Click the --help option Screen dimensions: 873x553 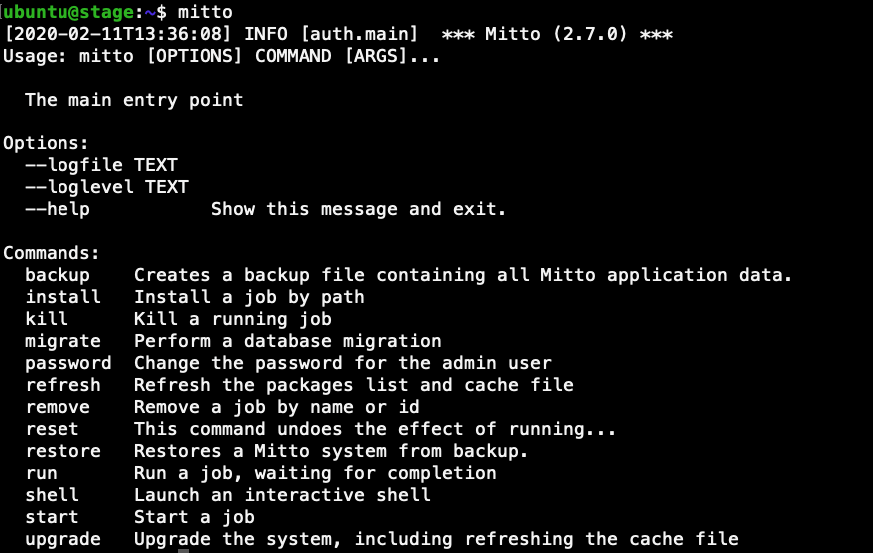(x=57, y=209)
